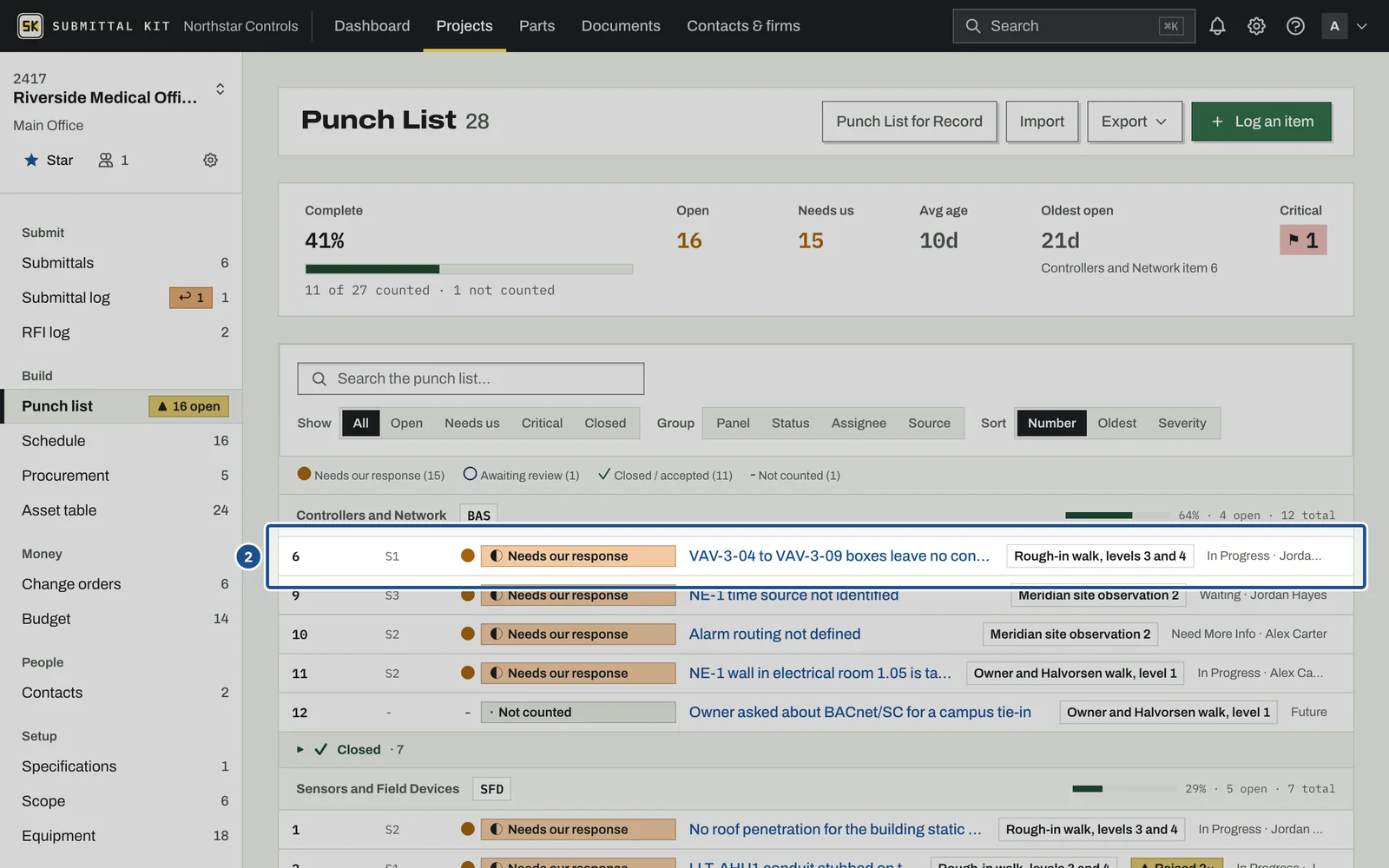Click the status dot on item 10

pos(468,634)
